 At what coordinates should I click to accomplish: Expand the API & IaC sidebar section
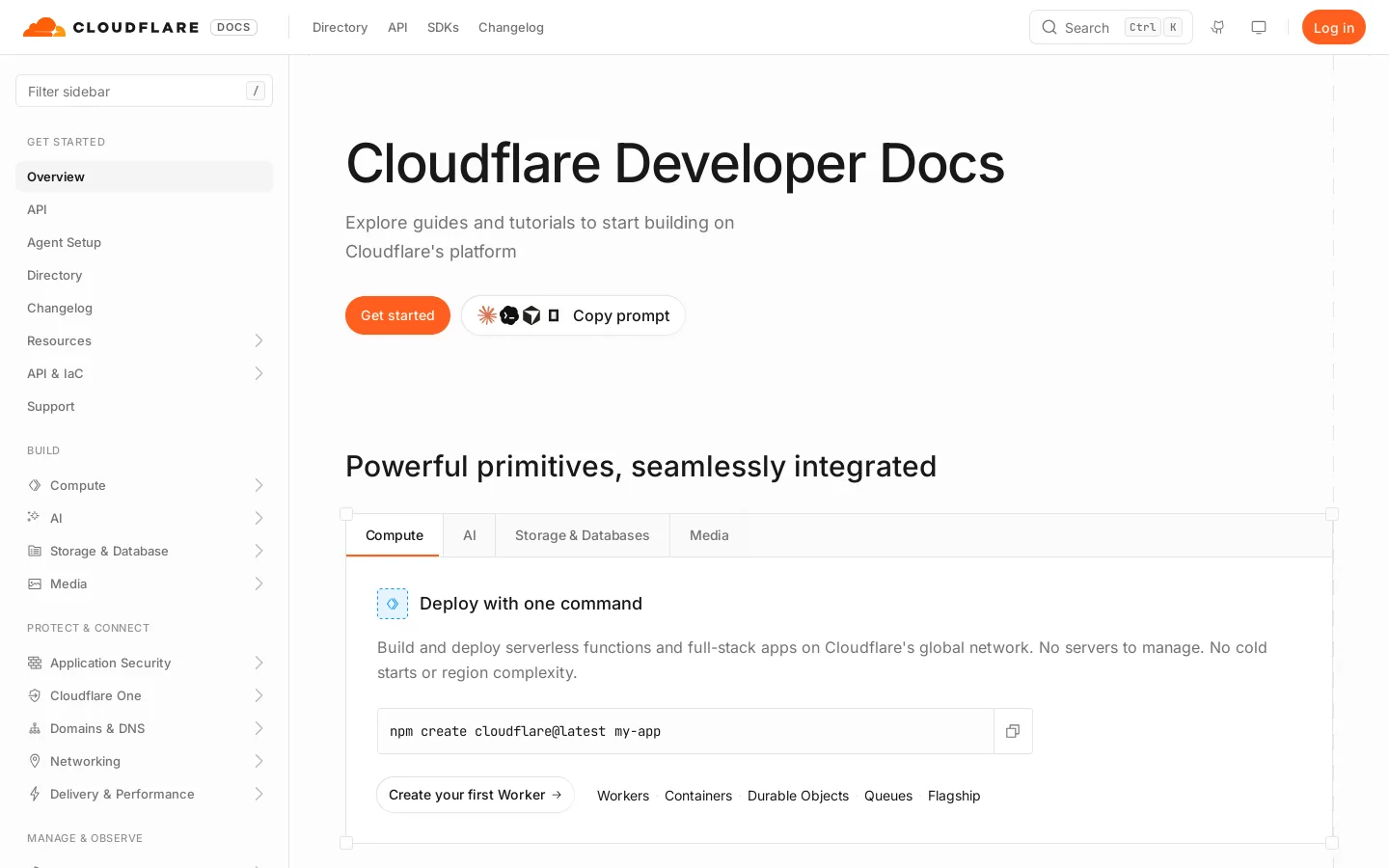click(259, 373)
